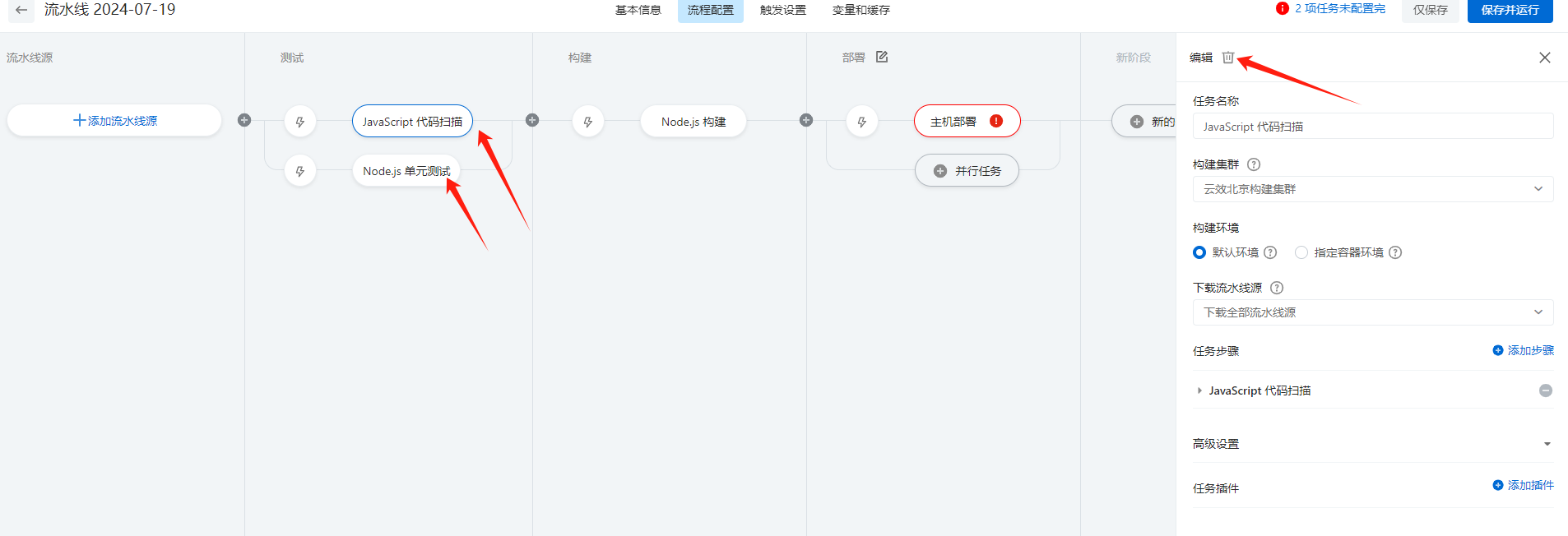Click the edit icon beside 部署 stage

[x=882, y=57]
